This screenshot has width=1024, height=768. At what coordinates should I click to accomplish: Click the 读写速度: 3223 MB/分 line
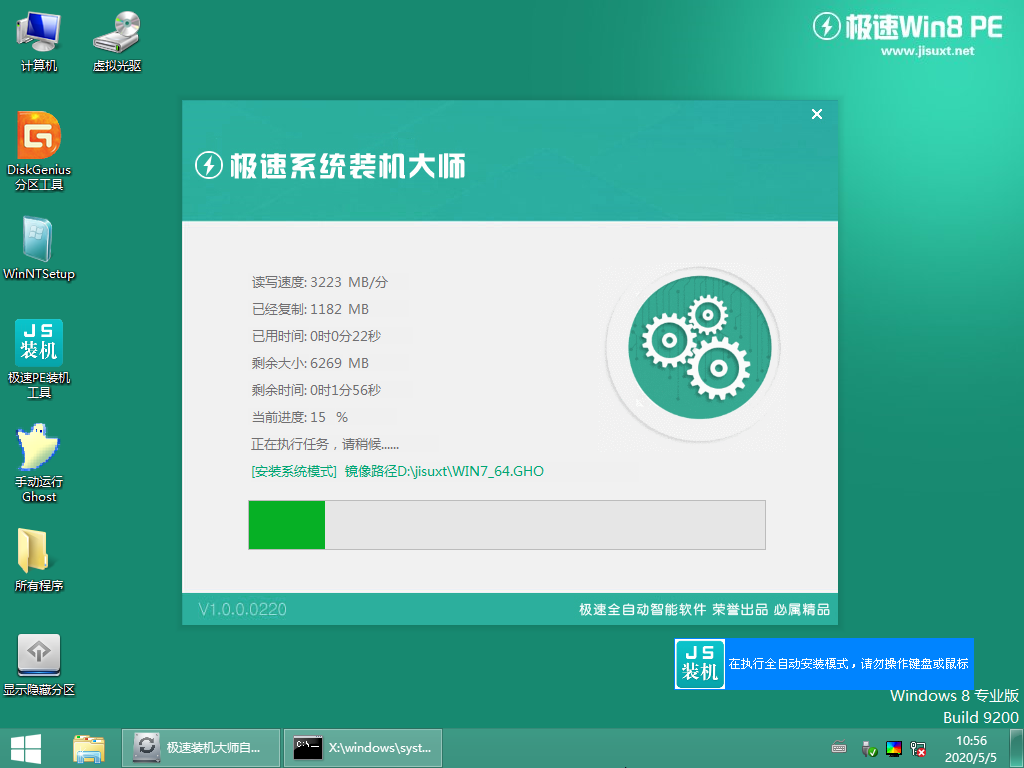coord(319,282)
